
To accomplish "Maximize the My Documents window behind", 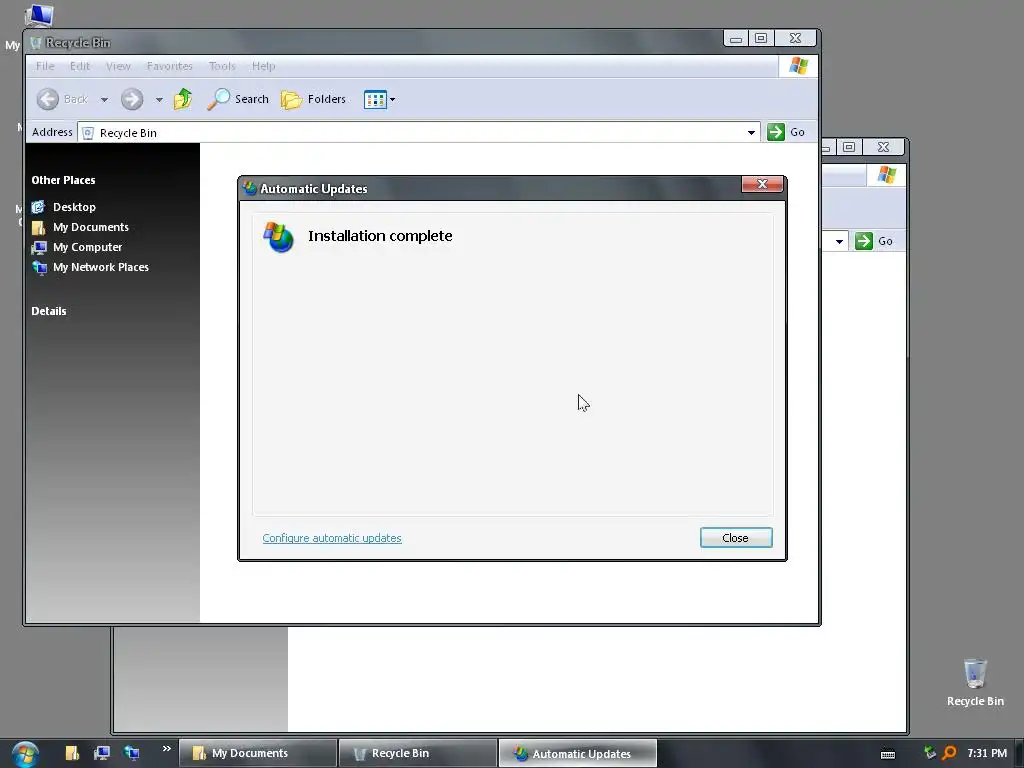I will [849, 148].
